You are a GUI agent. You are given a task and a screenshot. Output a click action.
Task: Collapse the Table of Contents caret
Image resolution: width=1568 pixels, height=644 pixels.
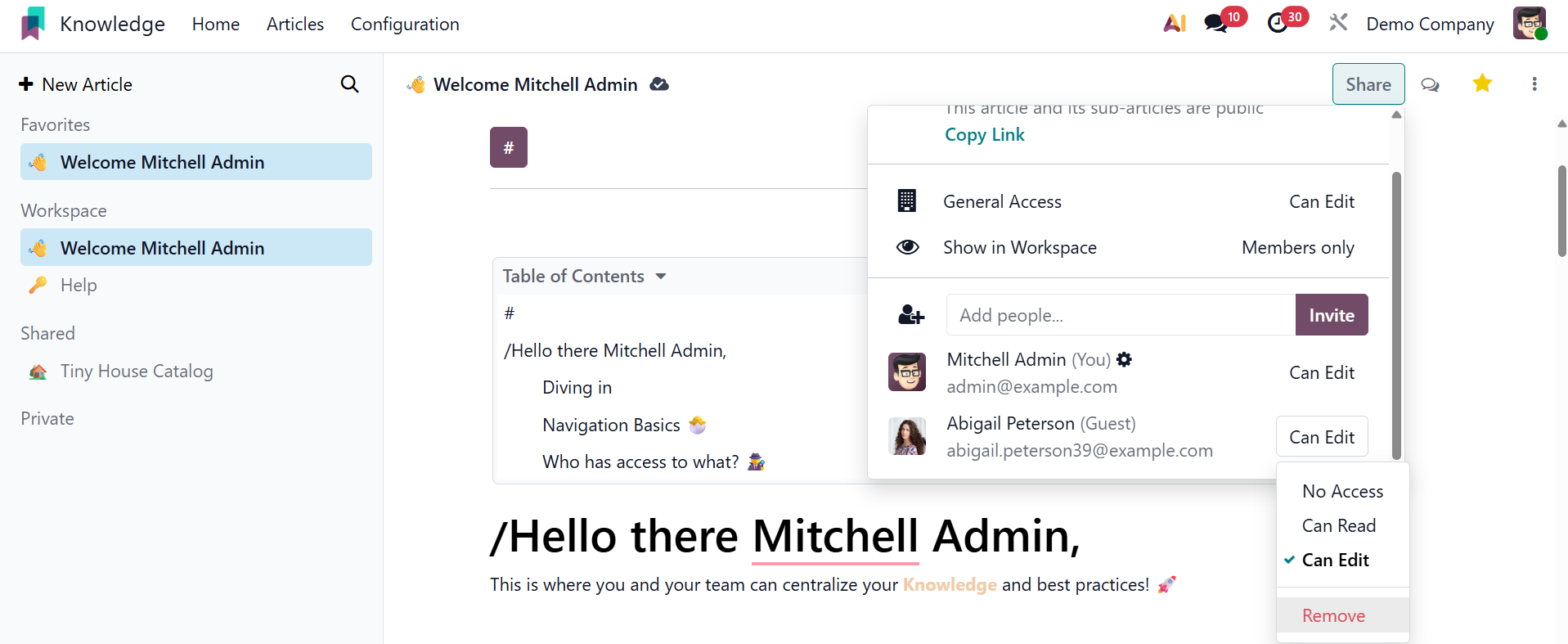pyautogui.click(x=661, y=277)
